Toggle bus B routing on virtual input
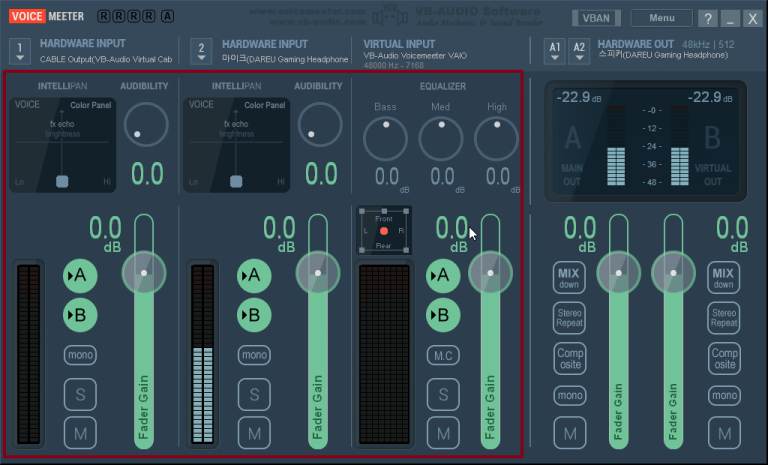Viewport: 768px width, 465px height. 443,315
